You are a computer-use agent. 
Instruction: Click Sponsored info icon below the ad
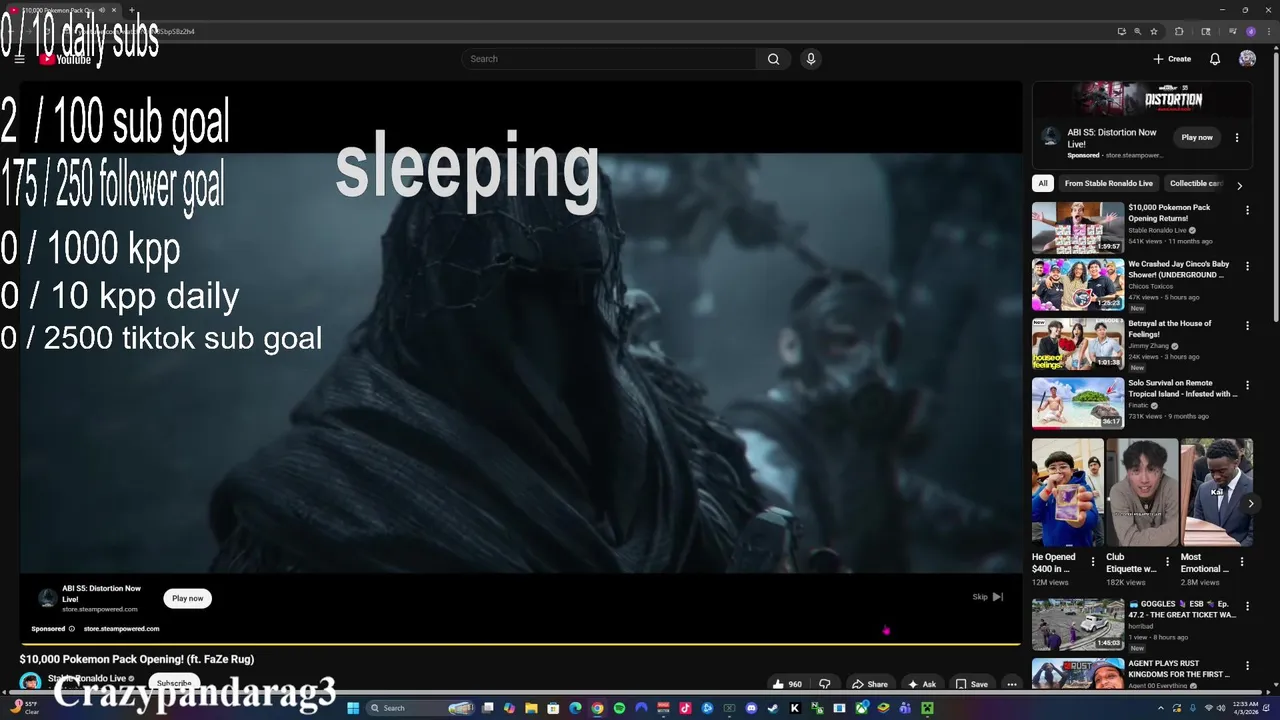(71, 629)
